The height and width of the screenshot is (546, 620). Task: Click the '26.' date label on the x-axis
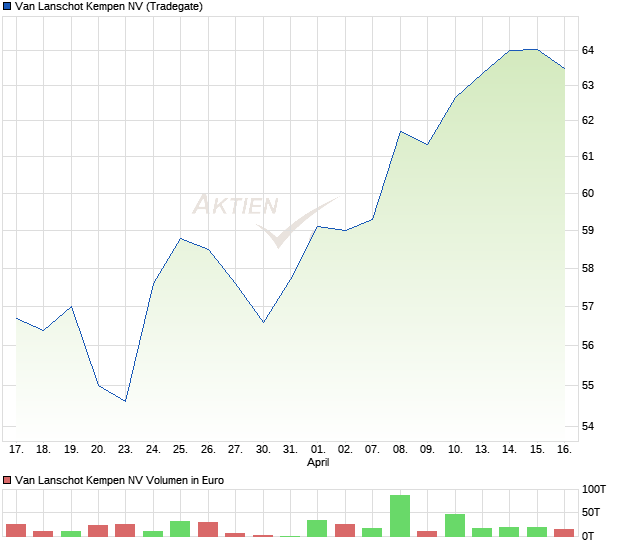pos(208,450)
